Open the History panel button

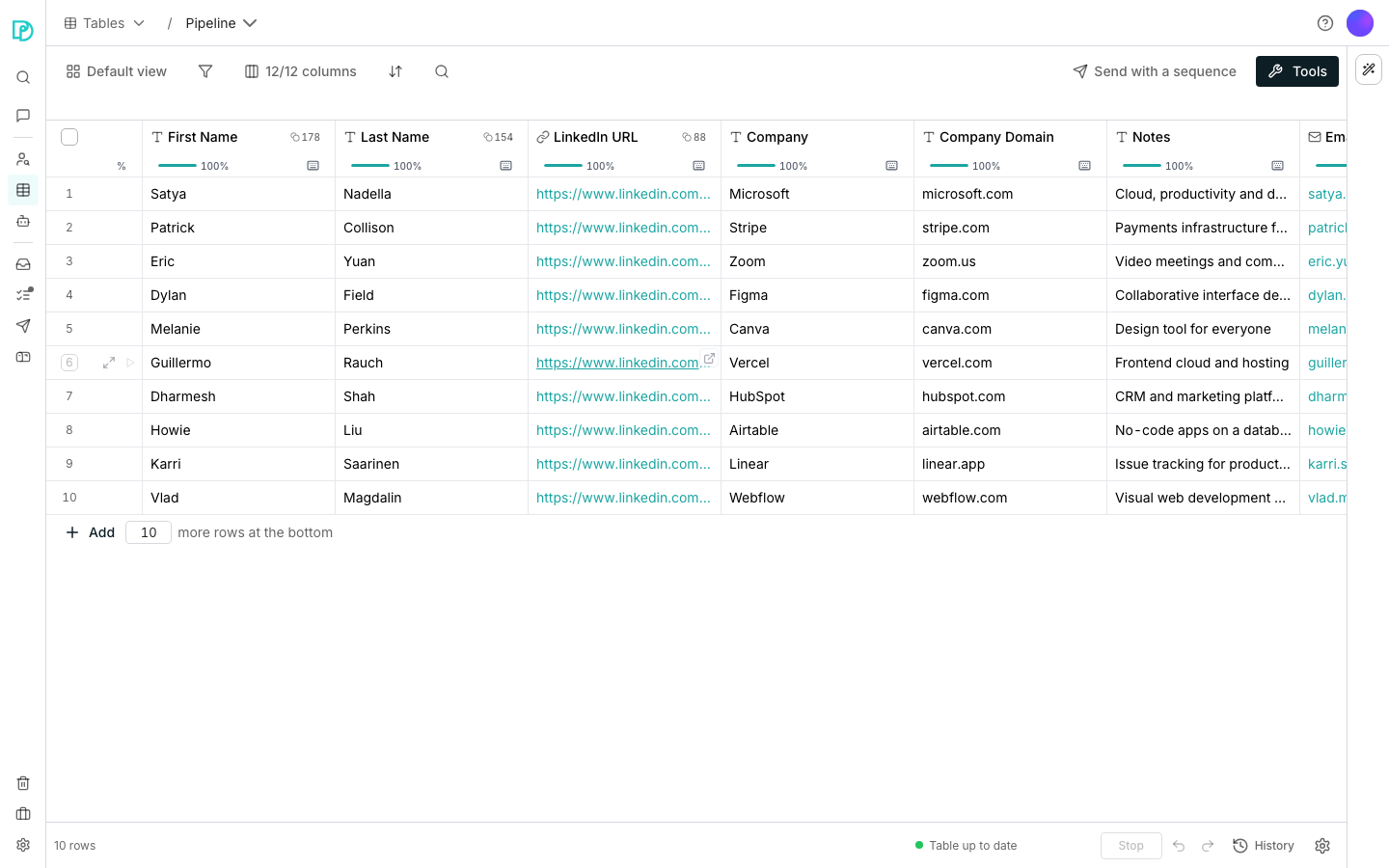click(x=1264, y=846)
